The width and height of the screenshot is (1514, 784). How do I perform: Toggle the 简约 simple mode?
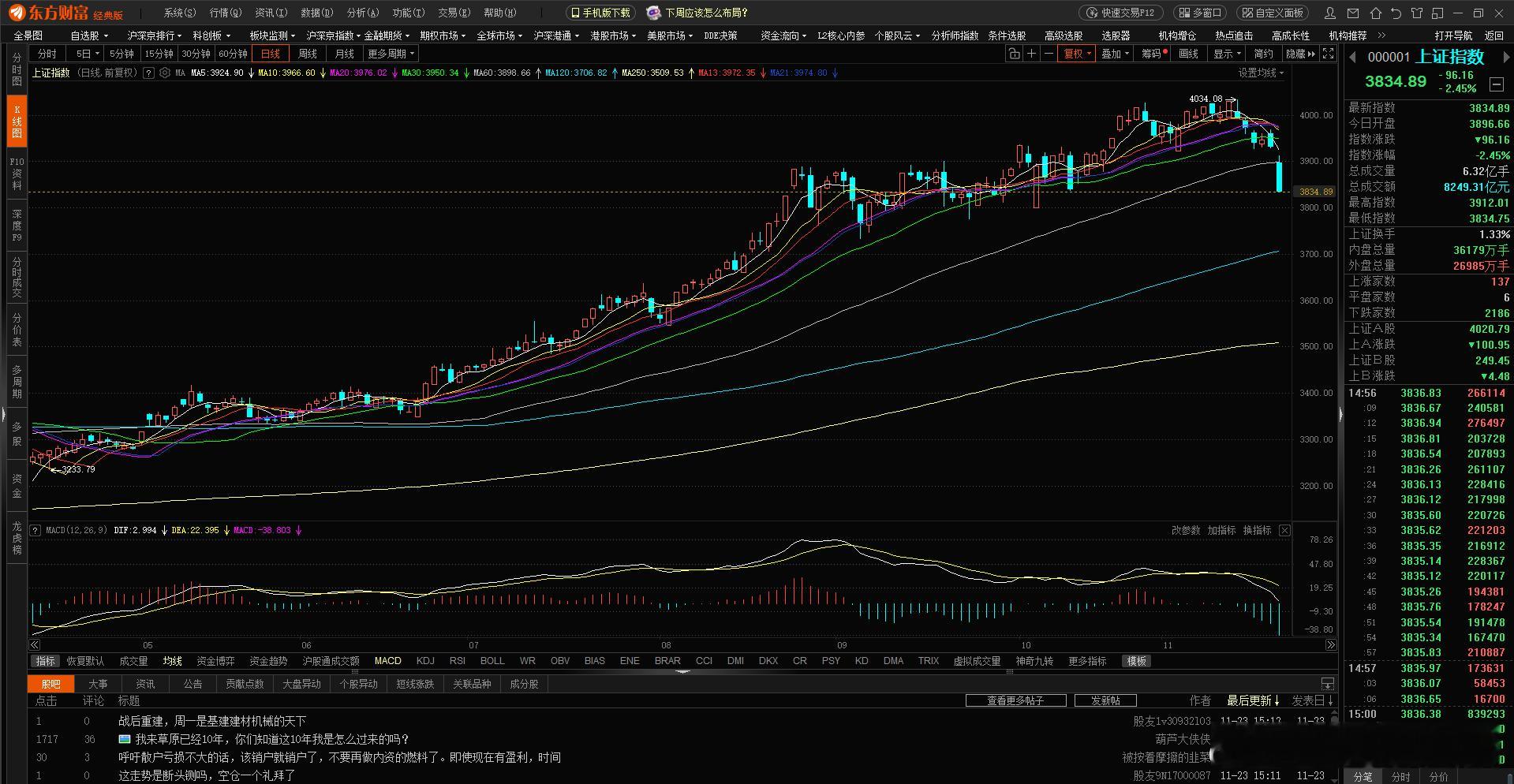coord(1264,54)
